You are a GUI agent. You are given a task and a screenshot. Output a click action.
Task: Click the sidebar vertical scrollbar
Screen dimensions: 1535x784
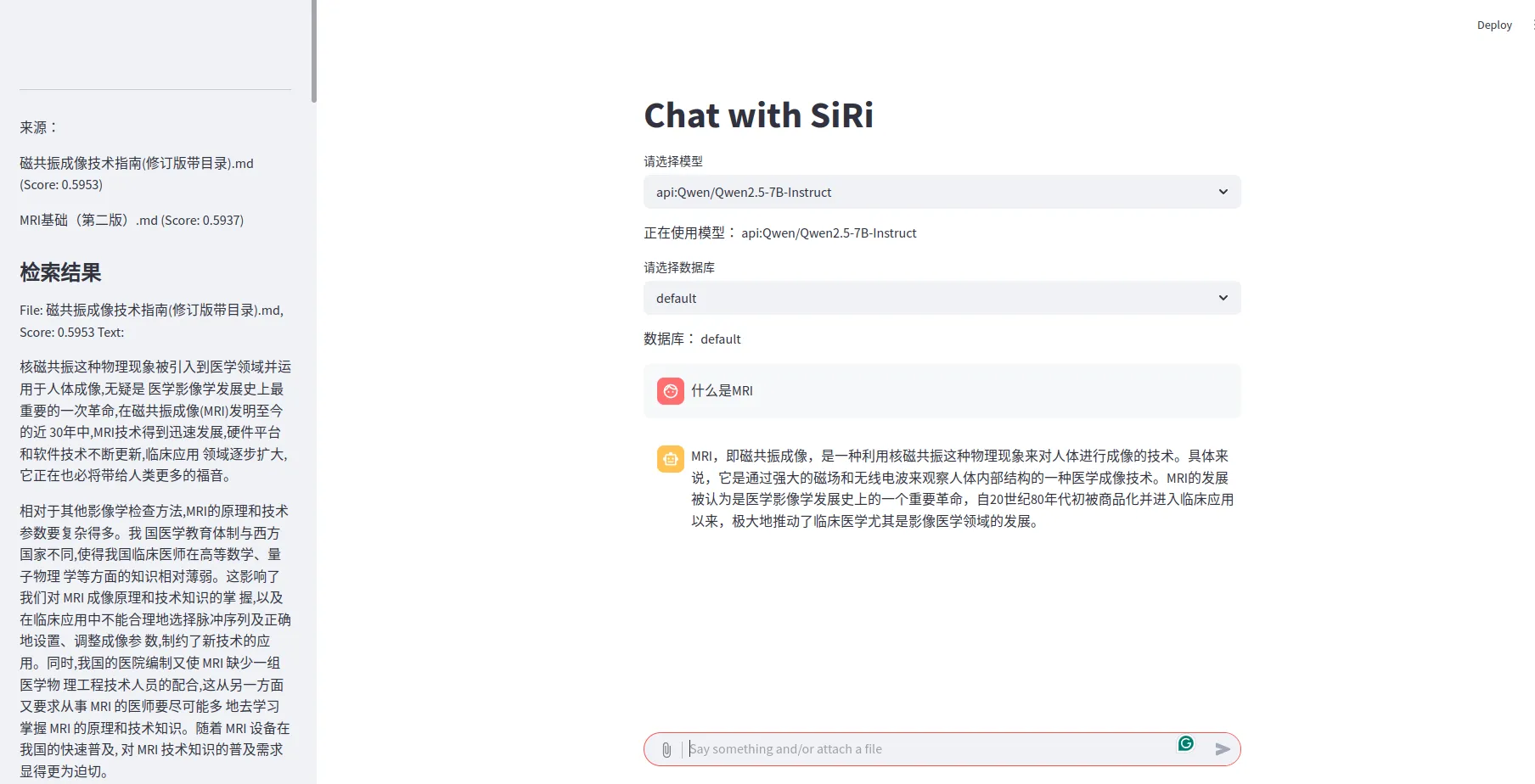(x=314, y=51)
